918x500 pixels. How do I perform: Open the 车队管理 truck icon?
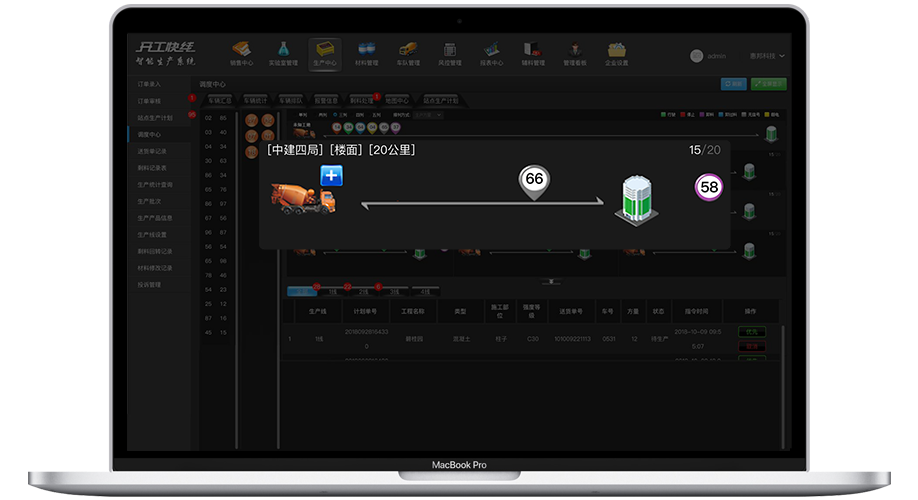pos(408,53)
